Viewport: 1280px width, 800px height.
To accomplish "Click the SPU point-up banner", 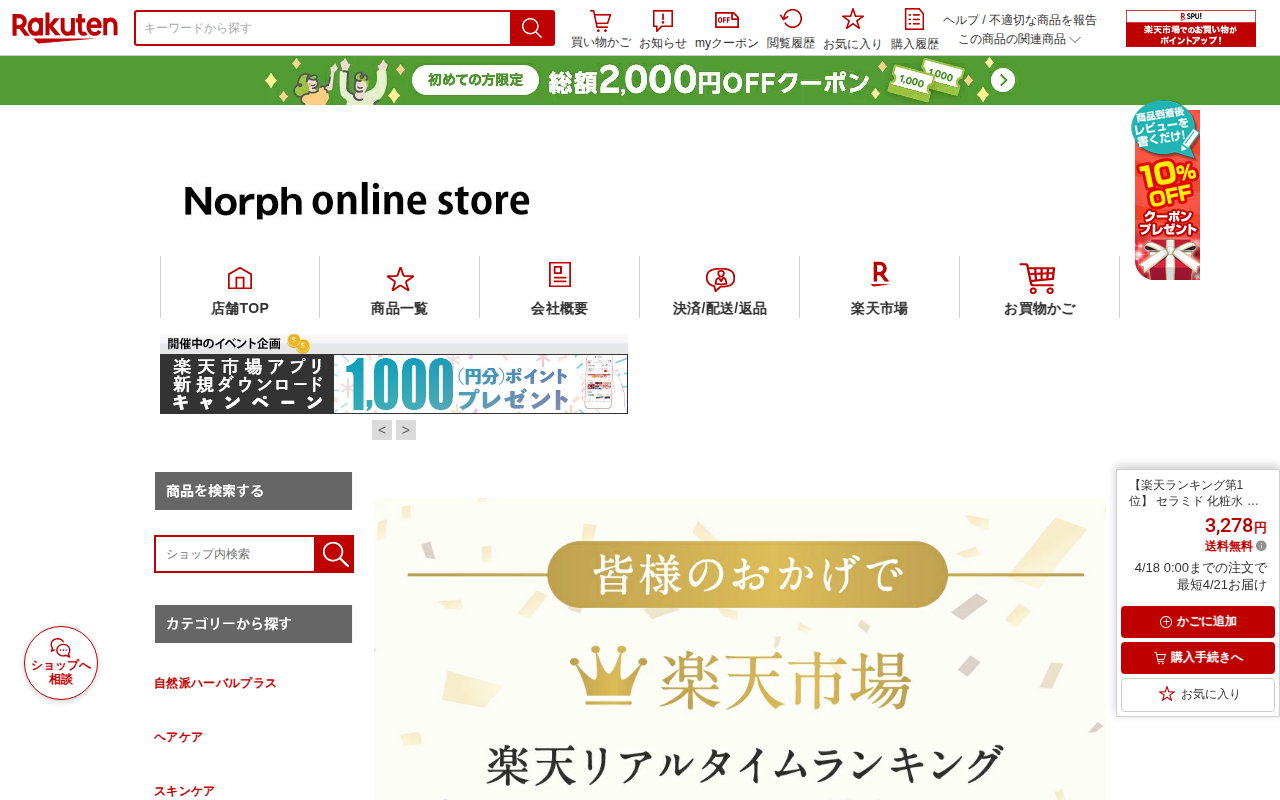I will (x=1191, y=28).
